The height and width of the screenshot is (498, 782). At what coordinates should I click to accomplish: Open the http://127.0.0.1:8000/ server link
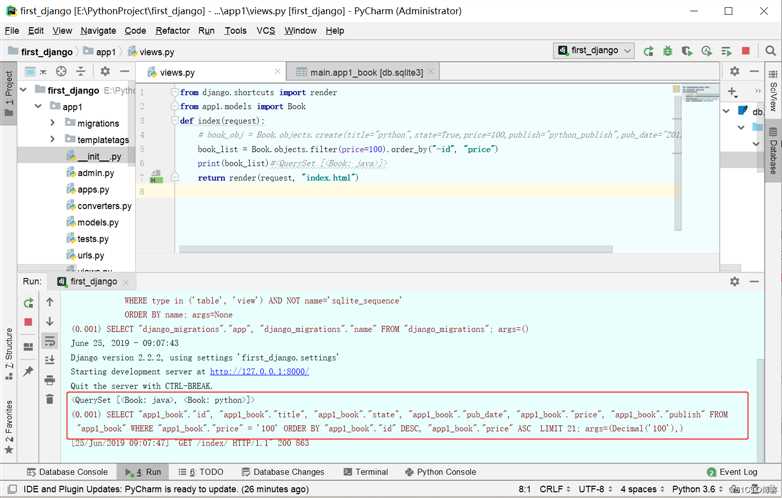click(x=259, y=371)
